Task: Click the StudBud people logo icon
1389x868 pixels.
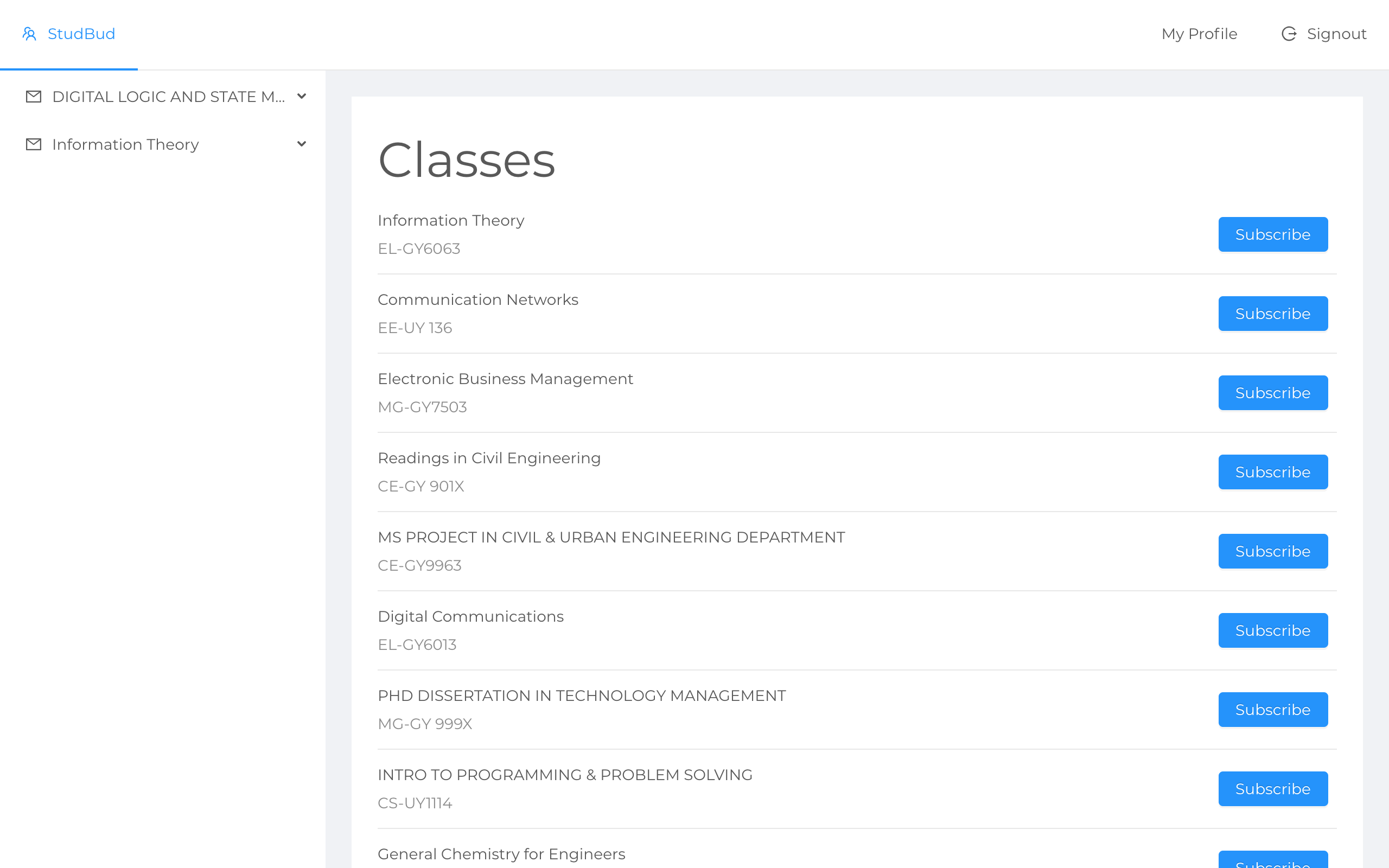Action: (29, 34)
